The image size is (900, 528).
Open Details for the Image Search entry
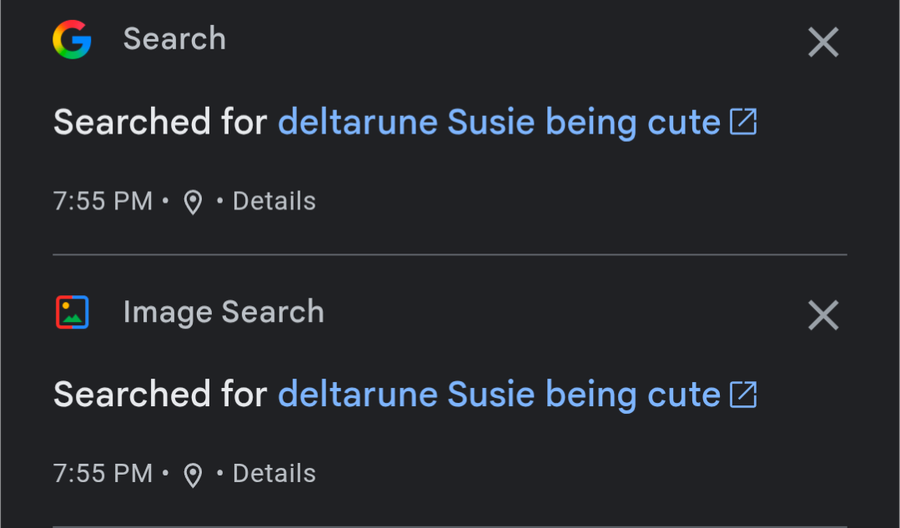pyautogui.click(x=274, y=473)
